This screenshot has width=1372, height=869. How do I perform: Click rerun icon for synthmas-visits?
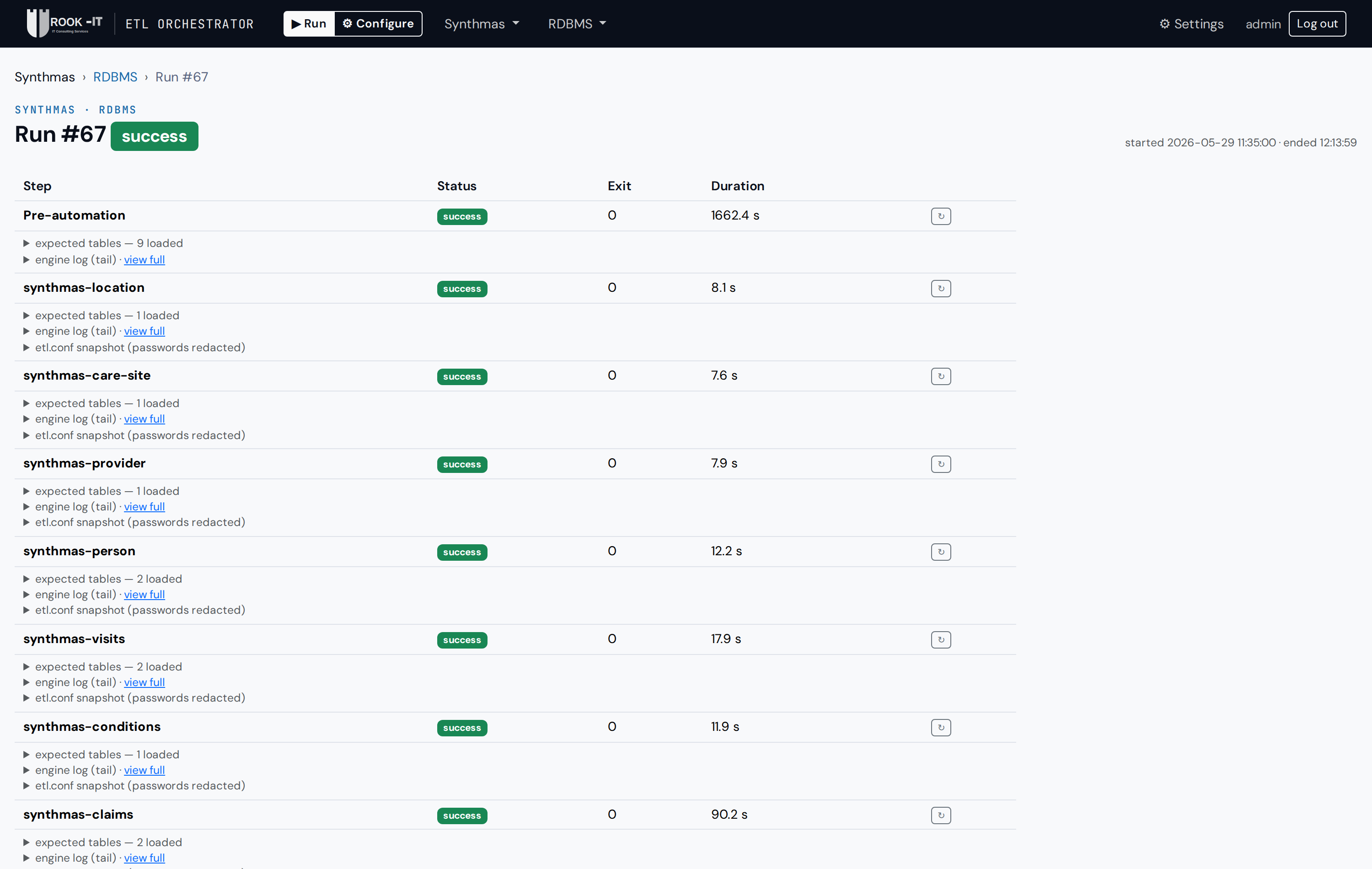(x=941, y=639)
